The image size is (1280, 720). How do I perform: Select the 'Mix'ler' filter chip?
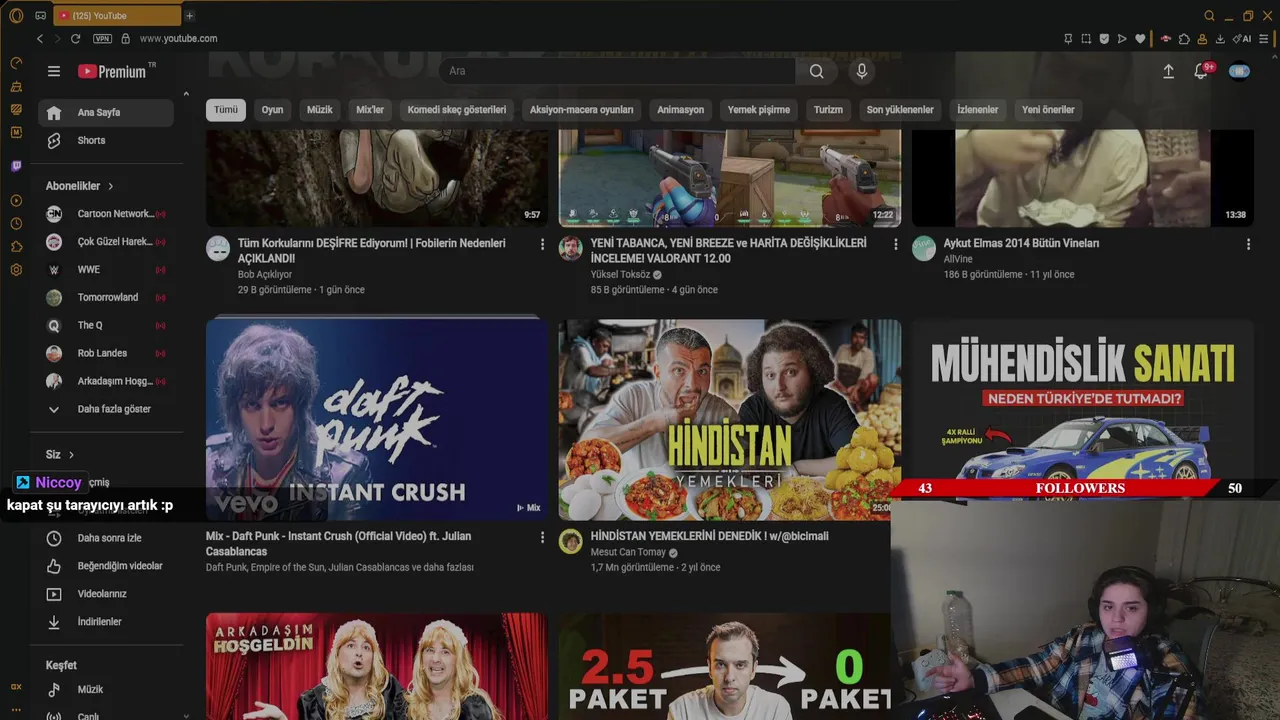point(370,110)
